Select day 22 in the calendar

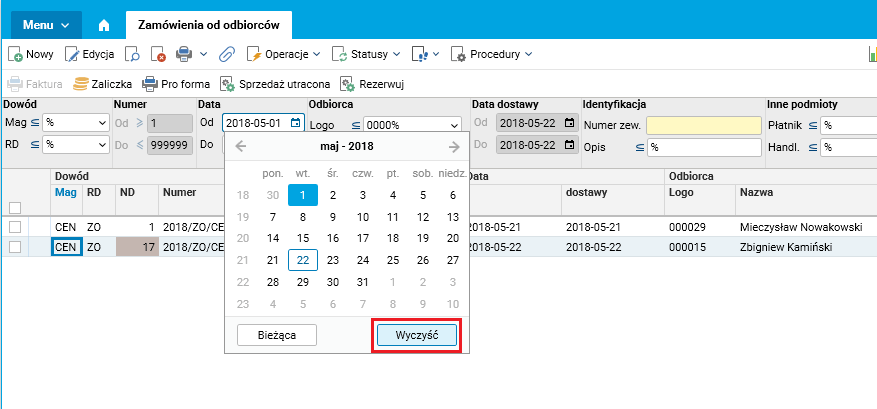tap(303, 260)
